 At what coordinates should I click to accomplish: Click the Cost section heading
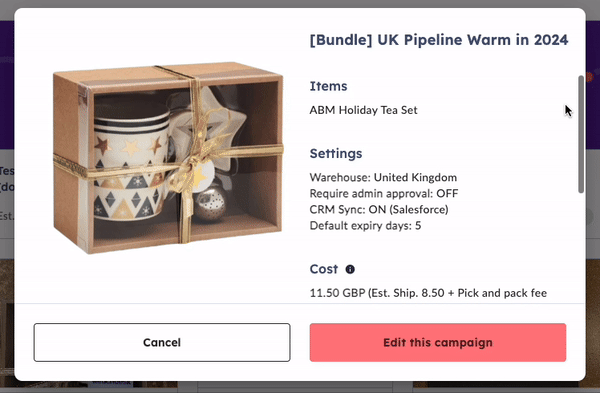click(x=324, y=269)
